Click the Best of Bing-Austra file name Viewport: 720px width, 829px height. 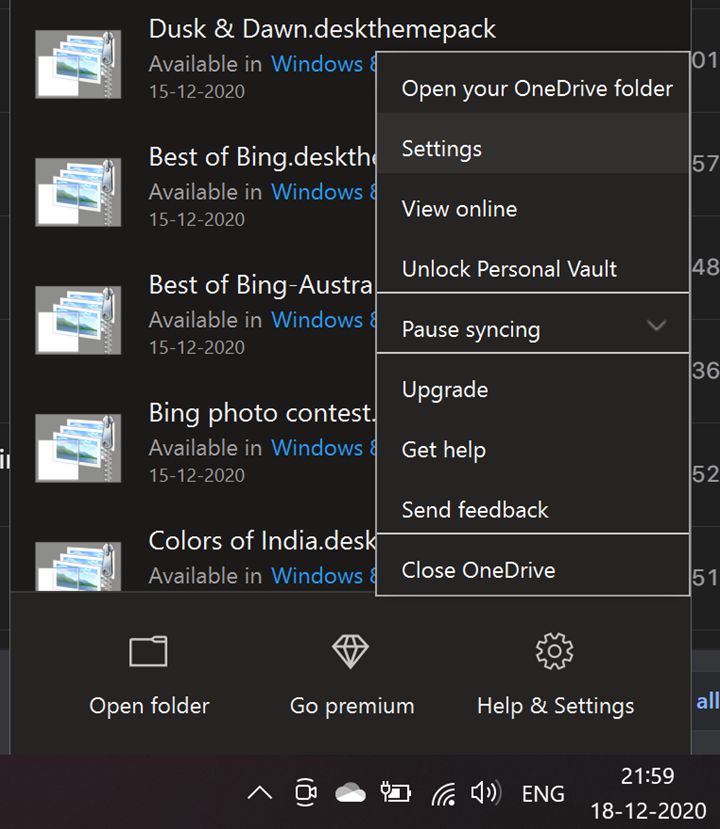[262, 285]
